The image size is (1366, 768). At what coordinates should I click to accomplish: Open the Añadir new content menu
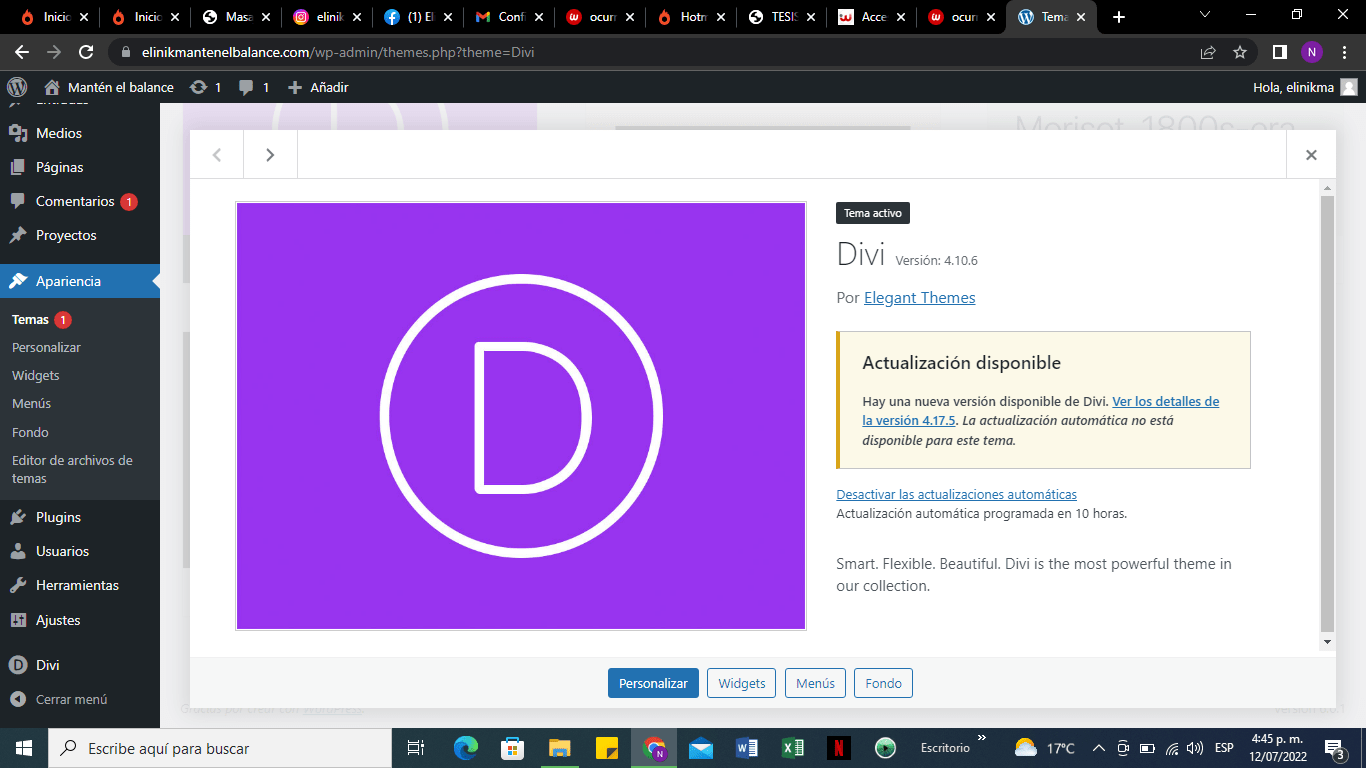click(318, 87)
